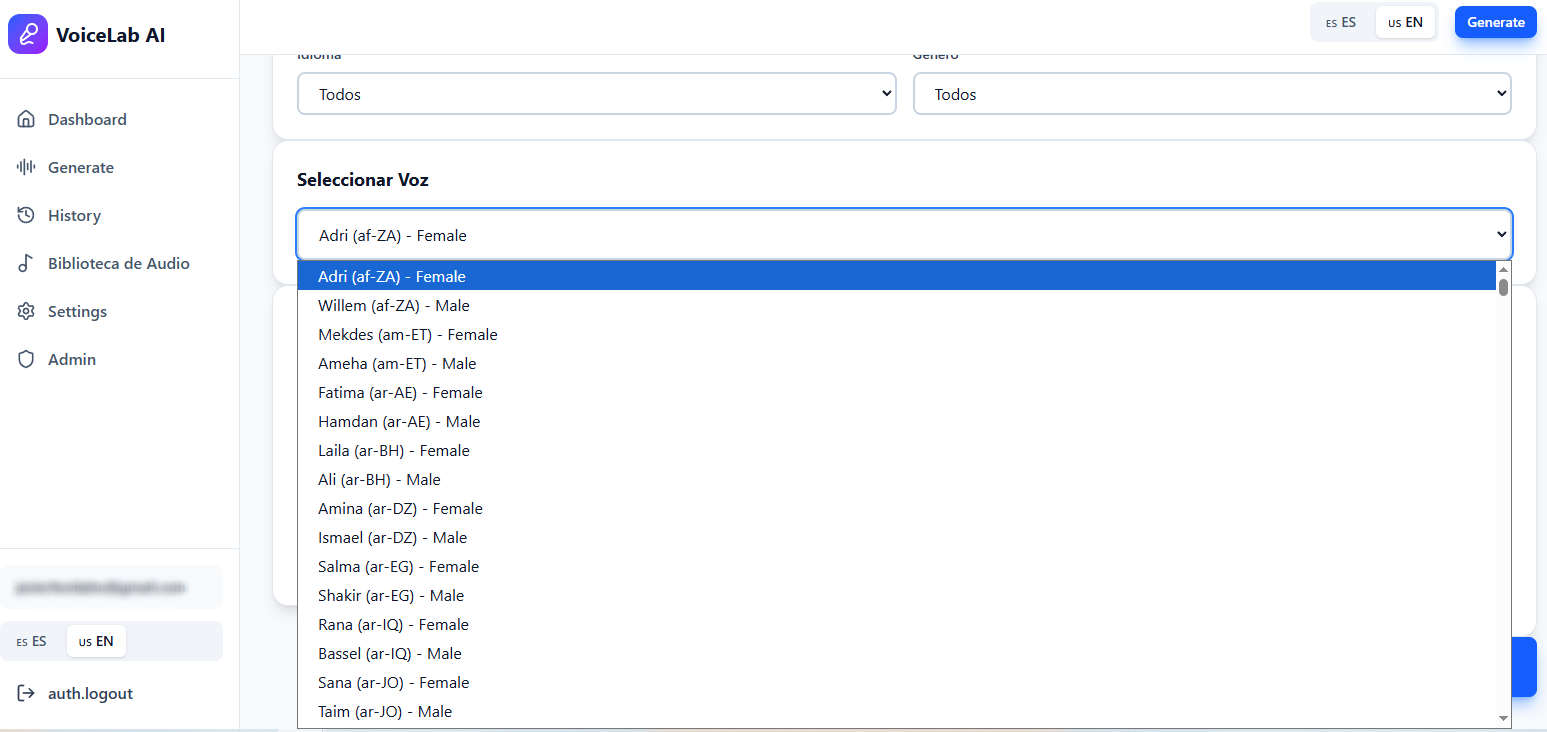Click the voice list scrollbar
This screenshot has height=732, width=1547.
[x=1502, y=286]
